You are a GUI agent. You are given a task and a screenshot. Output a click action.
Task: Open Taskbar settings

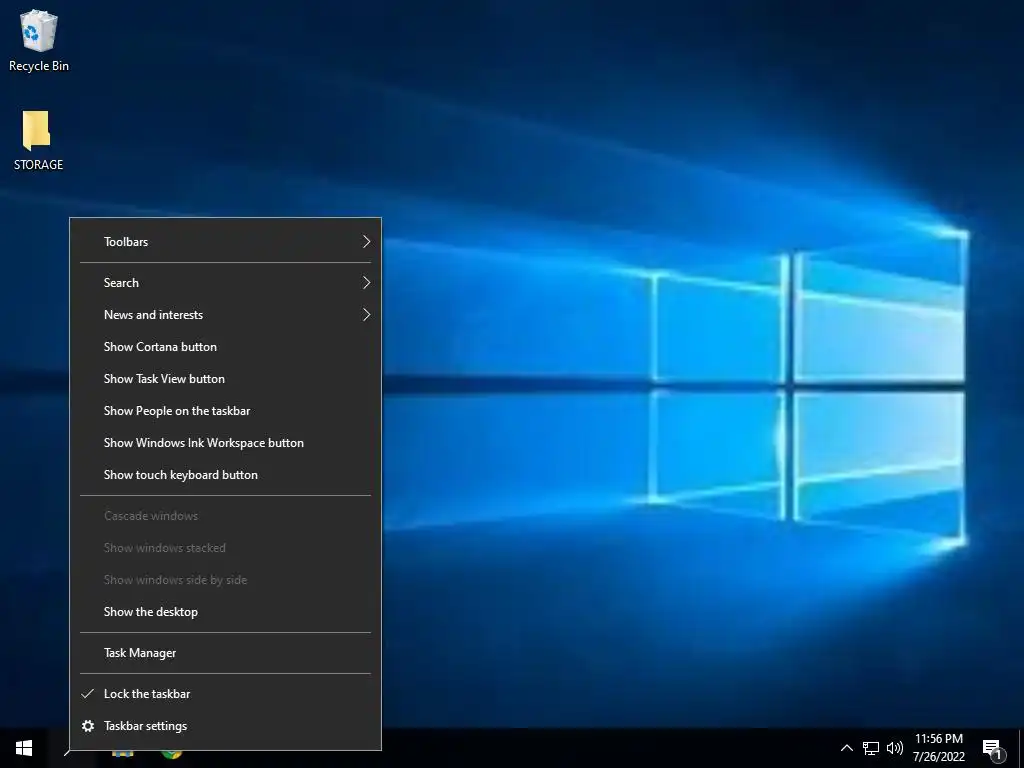pos(225,726)
